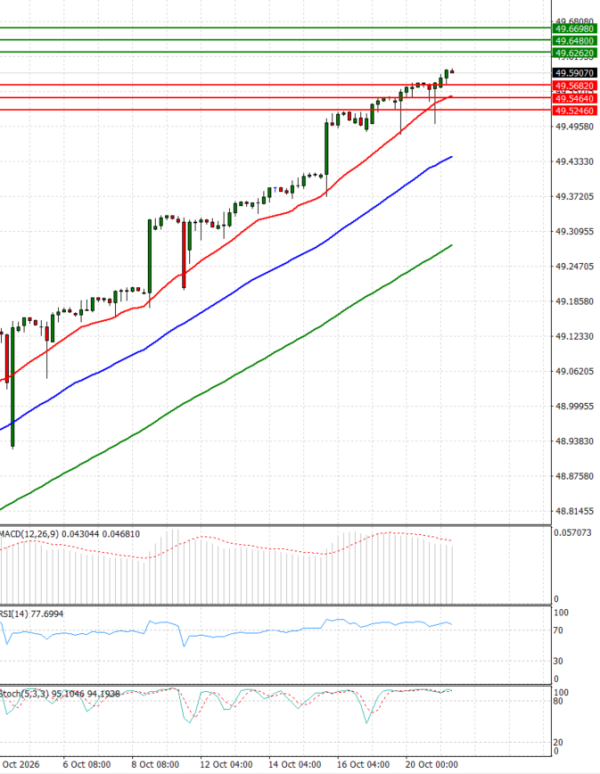Click the 16 Oct 04:00 time label
The image size is (600, 774).
click(x=363, y=764)
